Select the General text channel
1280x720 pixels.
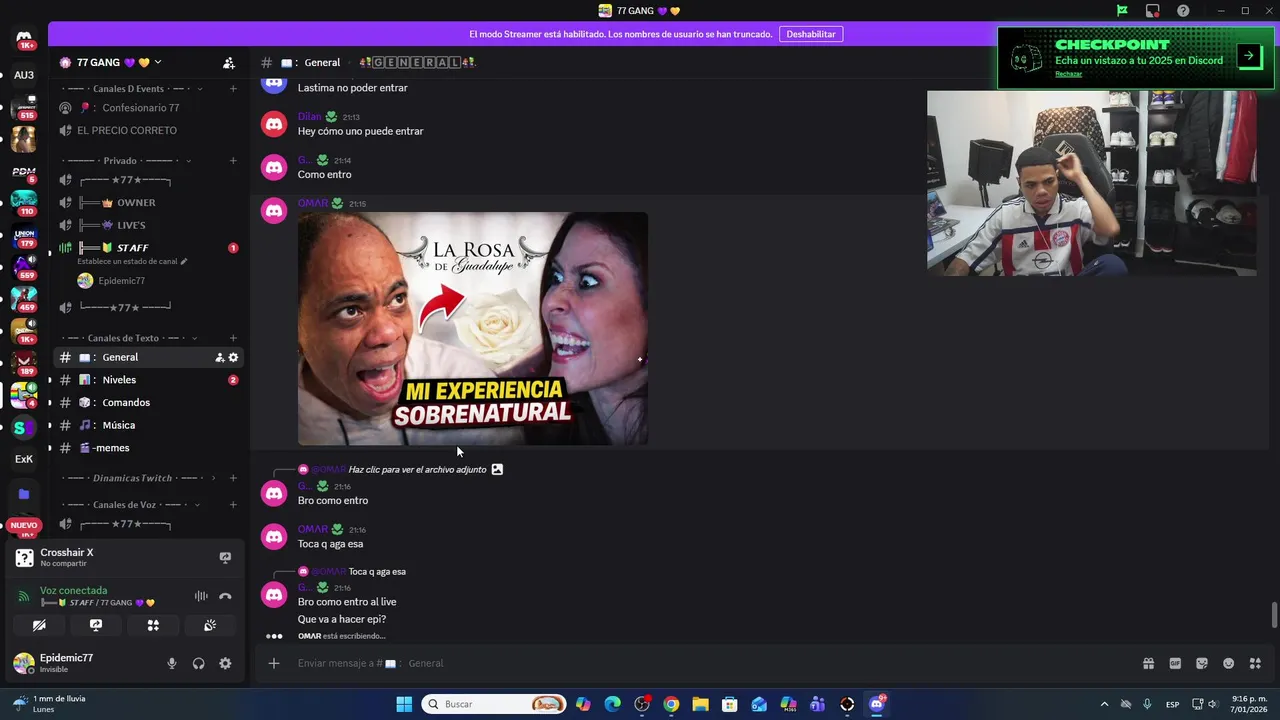click(x=148, y=358)
